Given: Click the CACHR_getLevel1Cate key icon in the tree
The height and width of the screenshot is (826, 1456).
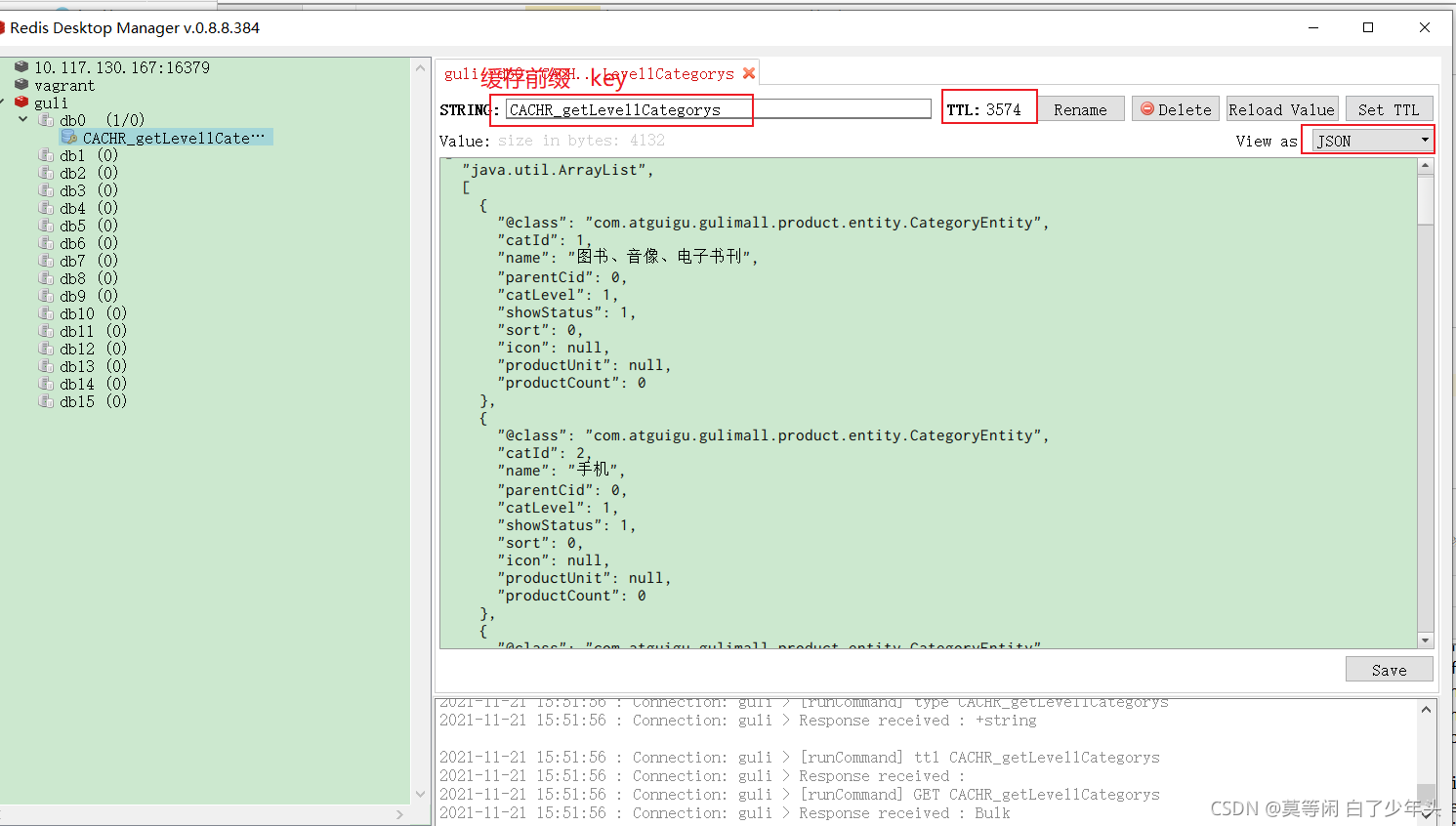Looking at the screenshot, I should 69,138.
